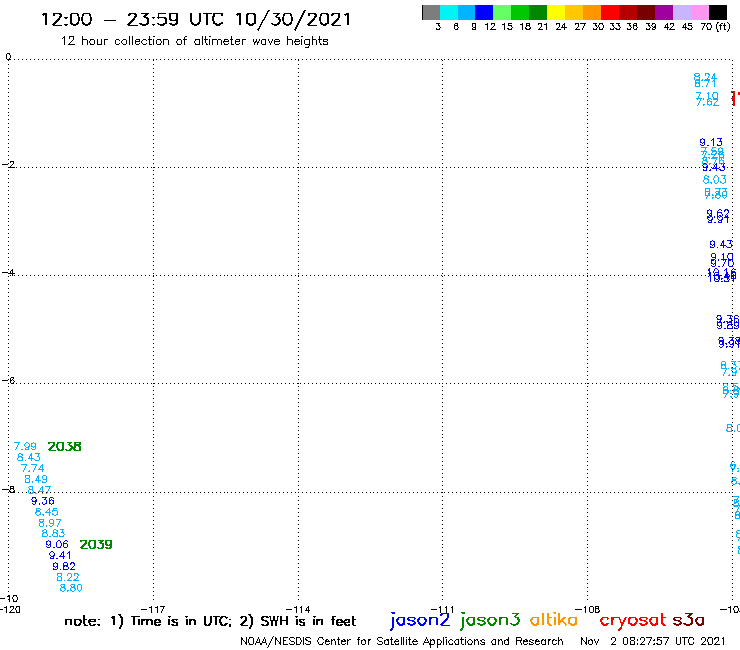The height and width of the screenshot is (650, 740).
Task: Select the 8.49 wave height reading
Action: tap(36, 479)
